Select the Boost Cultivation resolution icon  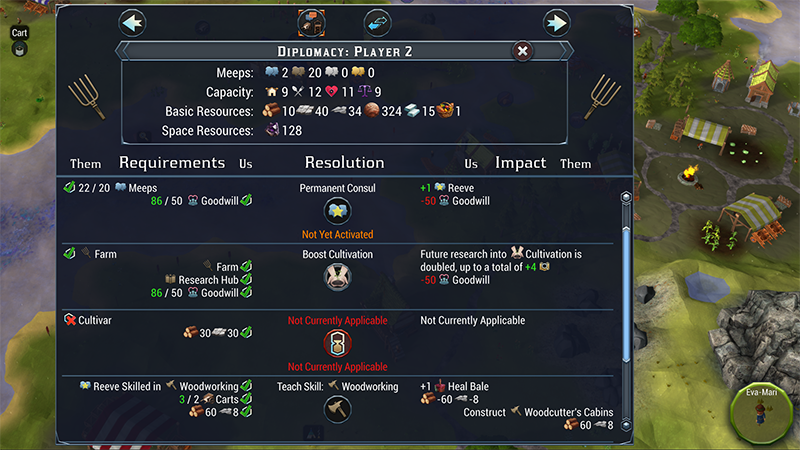click(338, 277)
